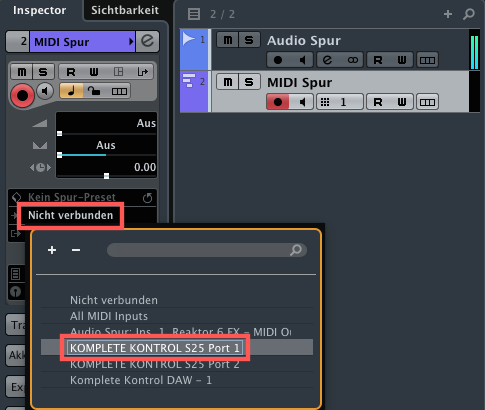Switch to the Sichtbarkeit tab
Viewport: 485px width, 410px height.
(125, 10)
